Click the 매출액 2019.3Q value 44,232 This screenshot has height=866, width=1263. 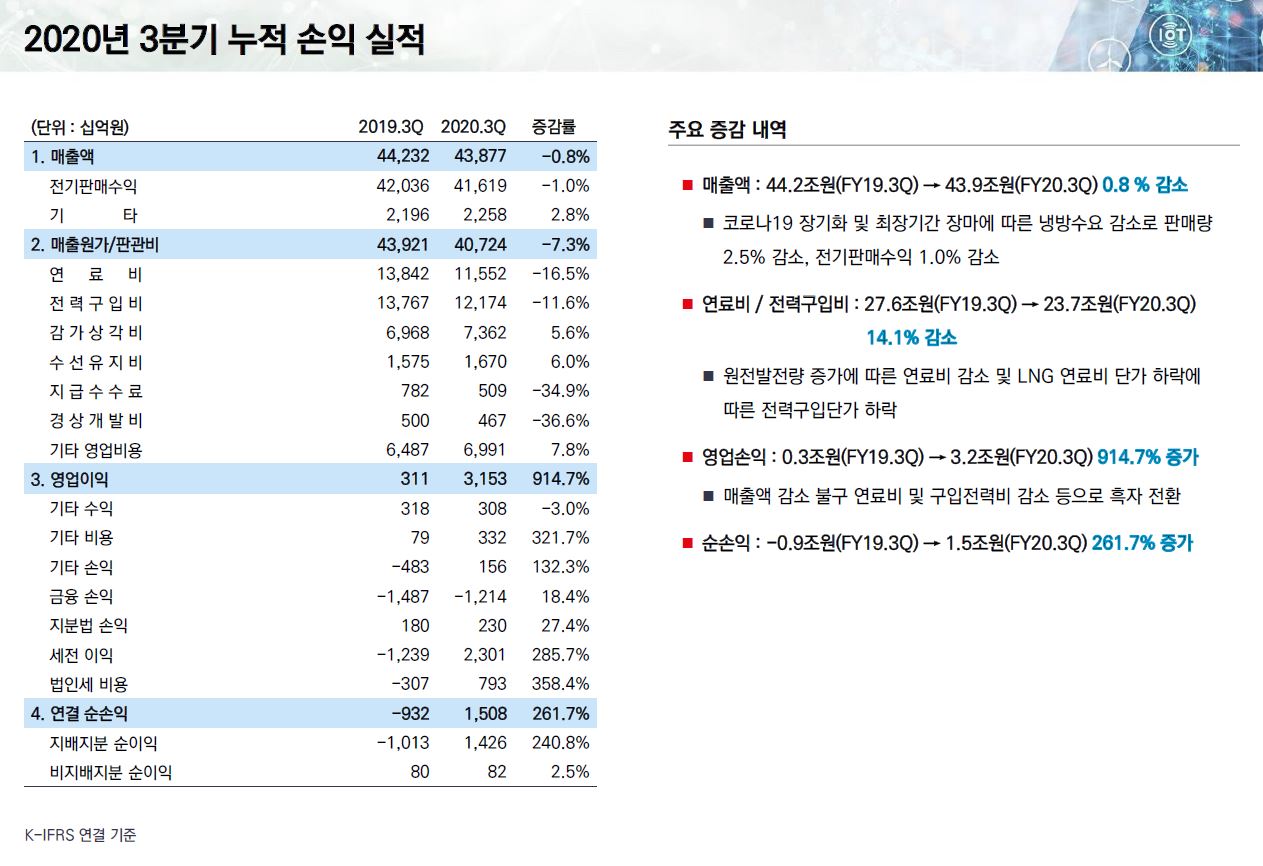(403, 157)
